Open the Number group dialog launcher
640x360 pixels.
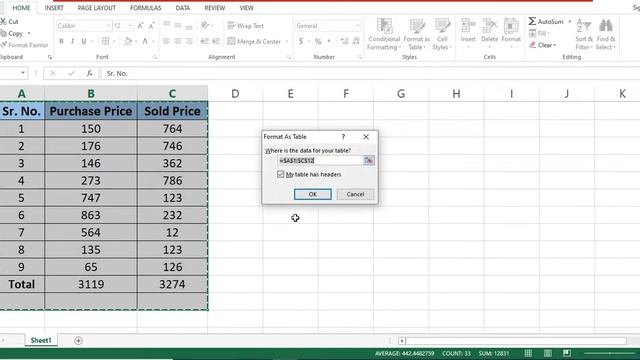[360, 58]
